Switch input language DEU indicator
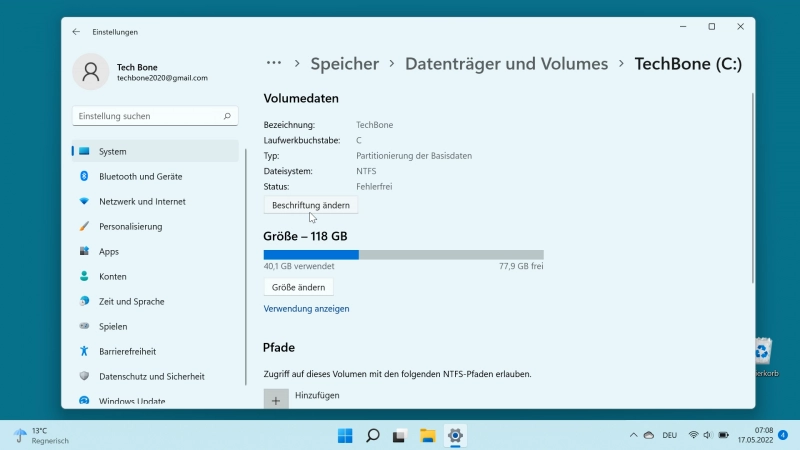800x450 pixels. (x=669, y=435)
